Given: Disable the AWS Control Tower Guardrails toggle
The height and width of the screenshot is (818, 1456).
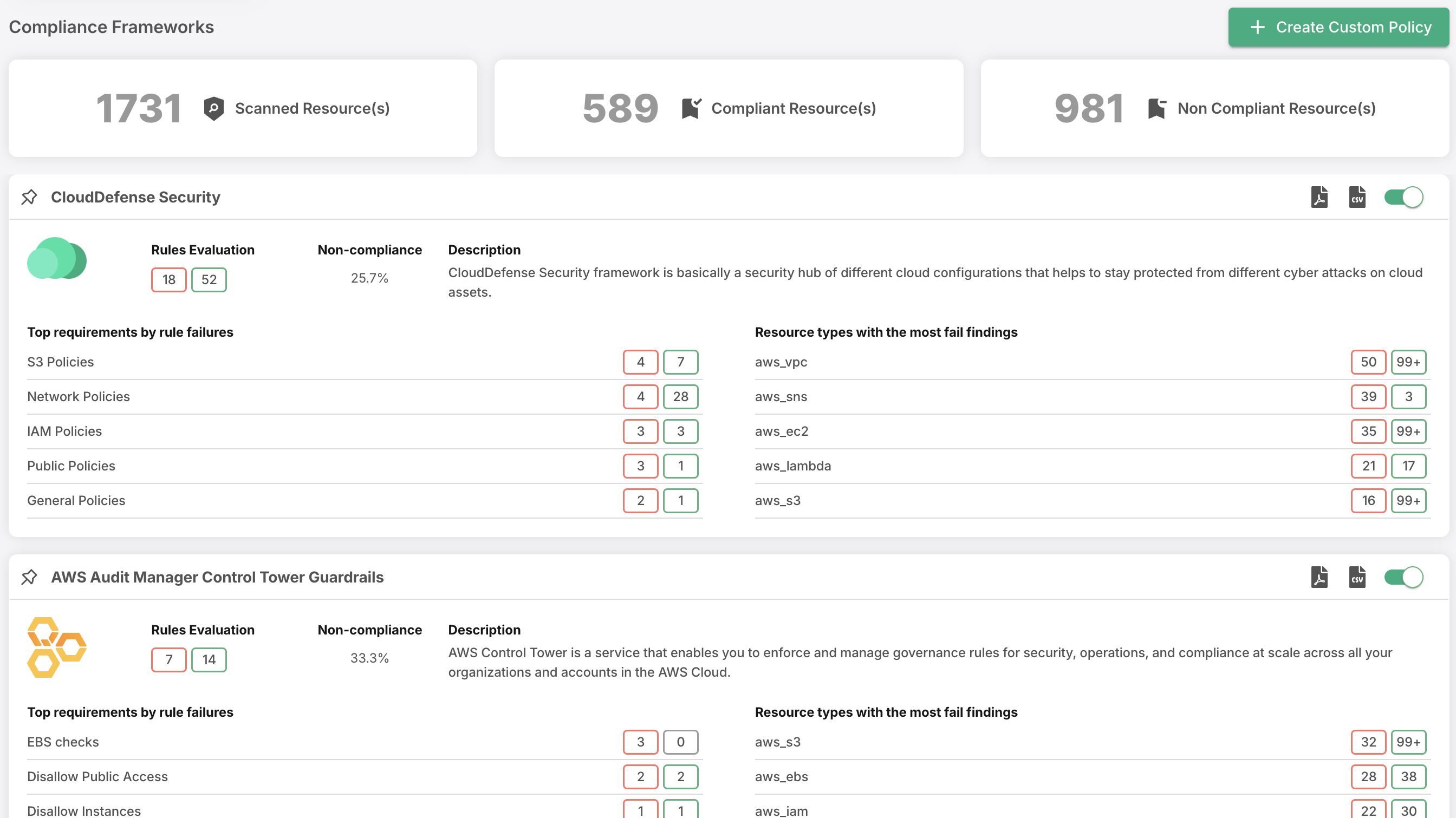Looking at the screenshot, I should coord(1403,577).
